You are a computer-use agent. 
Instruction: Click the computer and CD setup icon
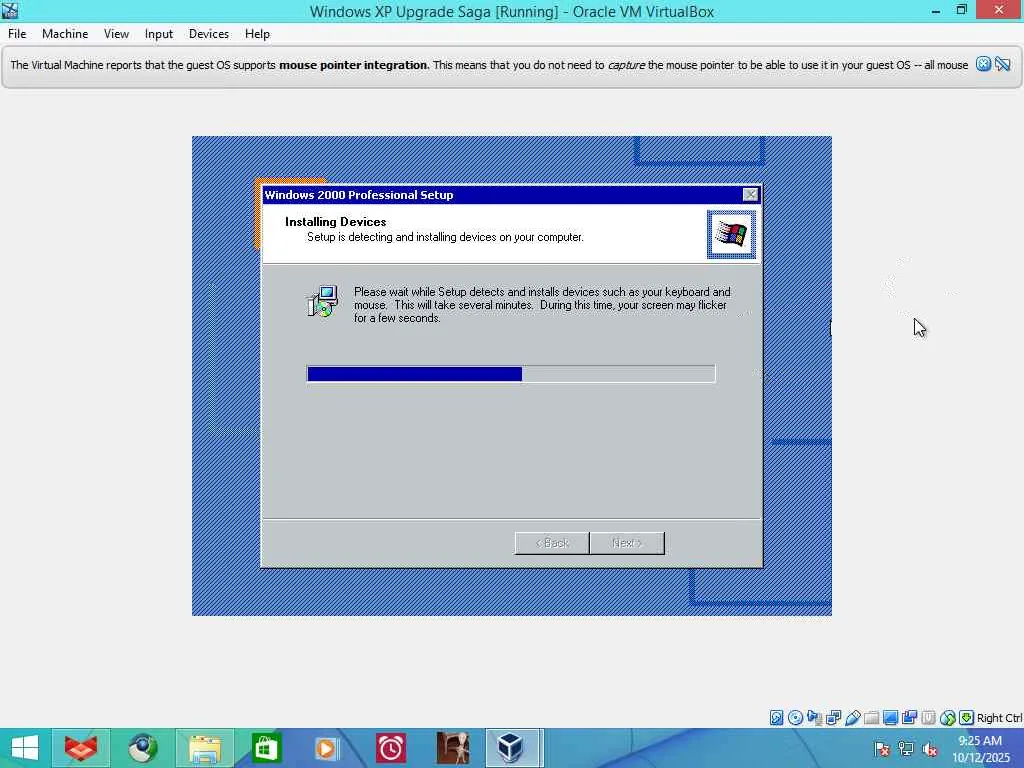tap(323, 301)
